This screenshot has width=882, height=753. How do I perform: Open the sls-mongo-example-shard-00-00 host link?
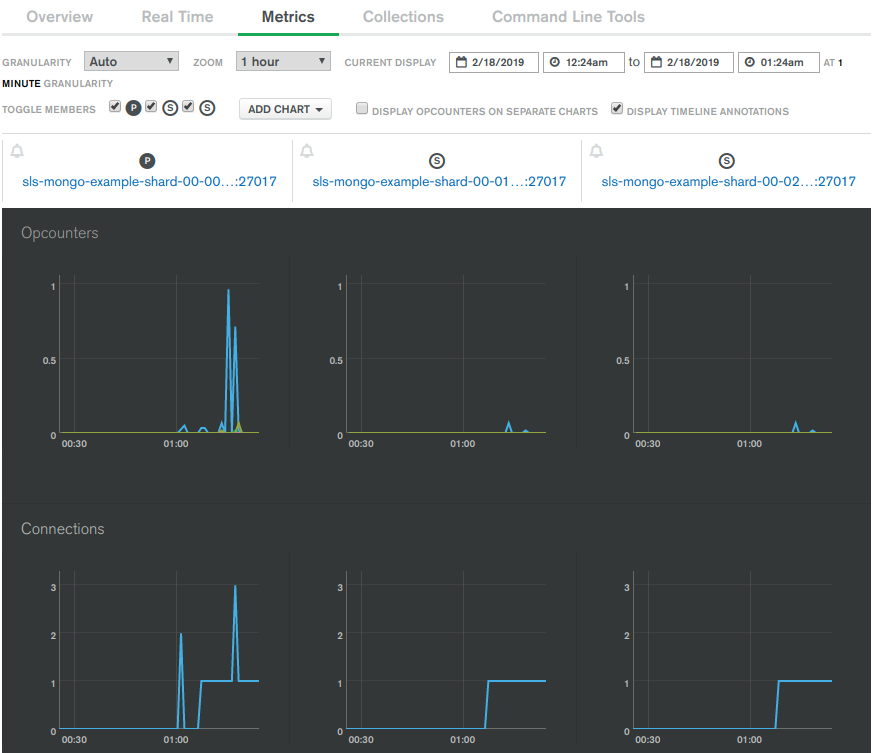pyautogui.click(x=148, y=182)
